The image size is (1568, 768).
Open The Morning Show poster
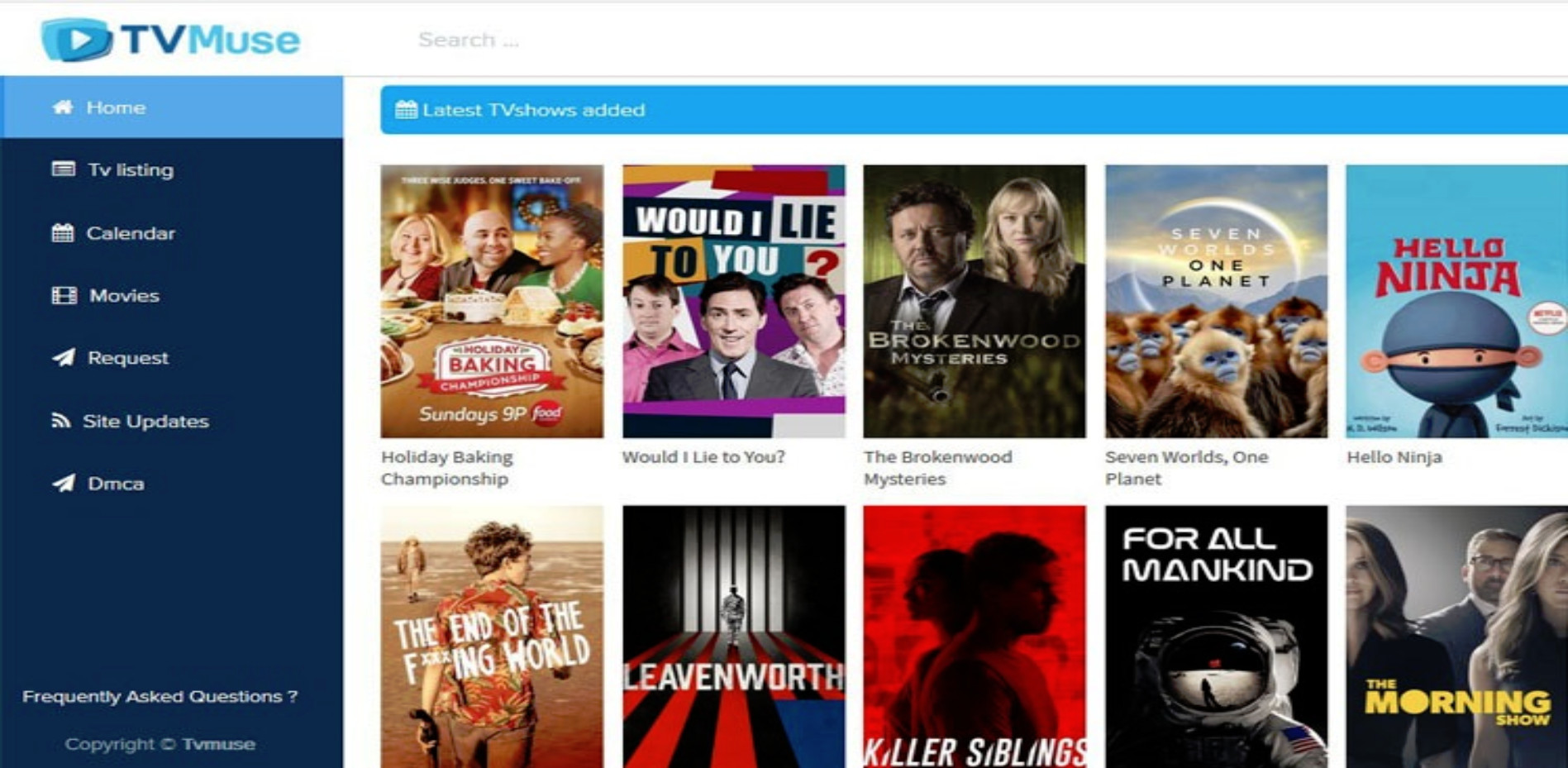(x=1456, y=637)
